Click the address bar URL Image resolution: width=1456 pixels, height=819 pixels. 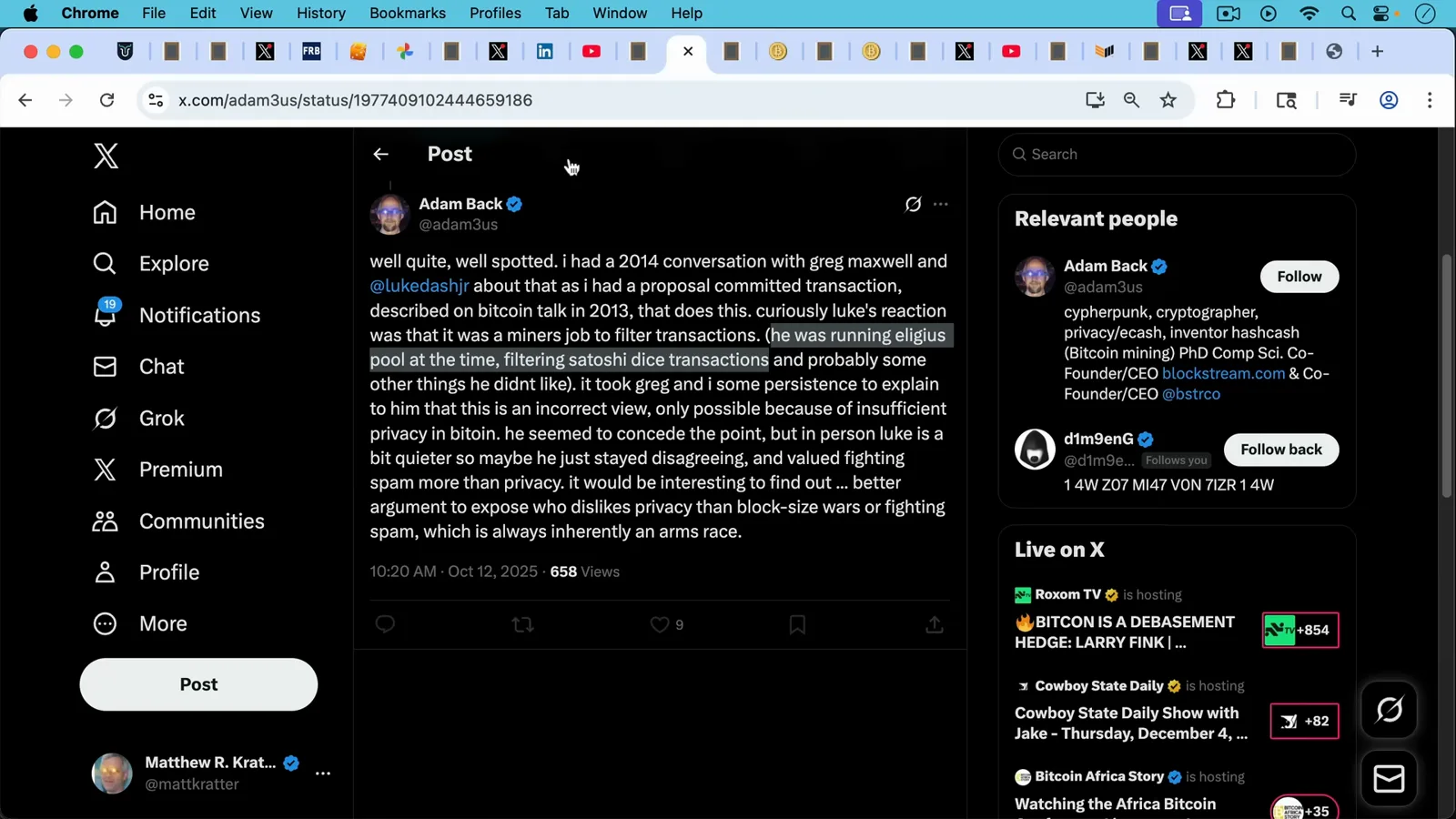355,100
